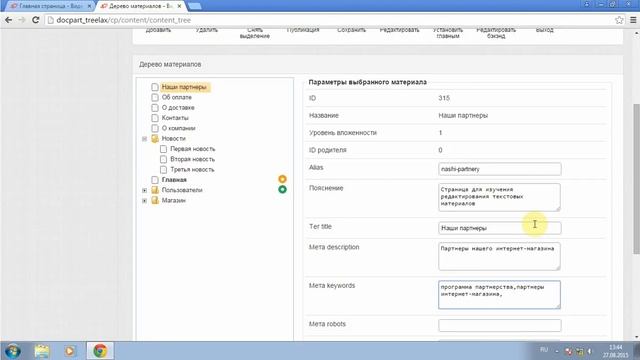Open the media player taskbar icon

coord(69,351)
